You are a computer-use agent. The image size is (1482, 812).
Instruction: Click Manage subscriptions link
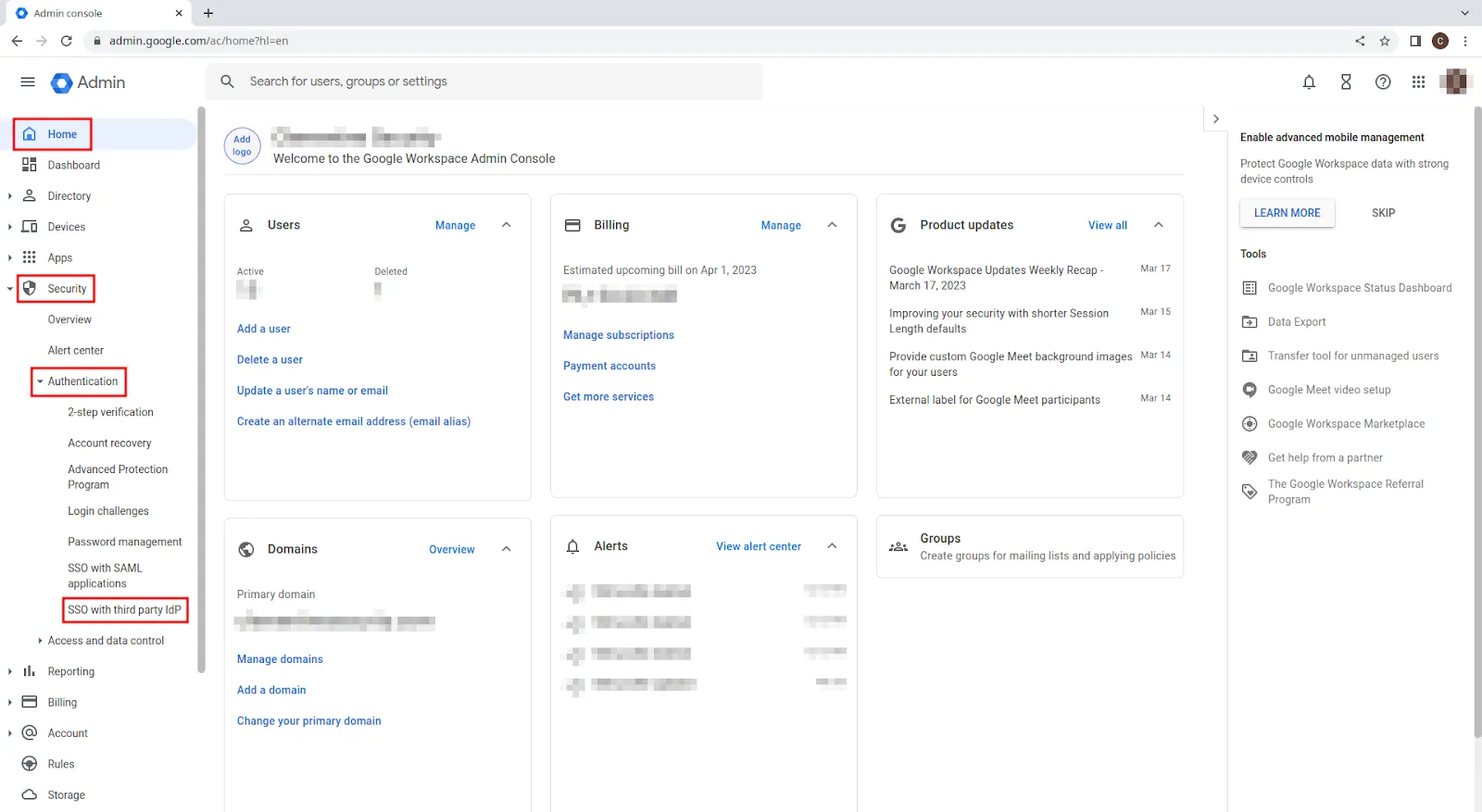[619, 335]
